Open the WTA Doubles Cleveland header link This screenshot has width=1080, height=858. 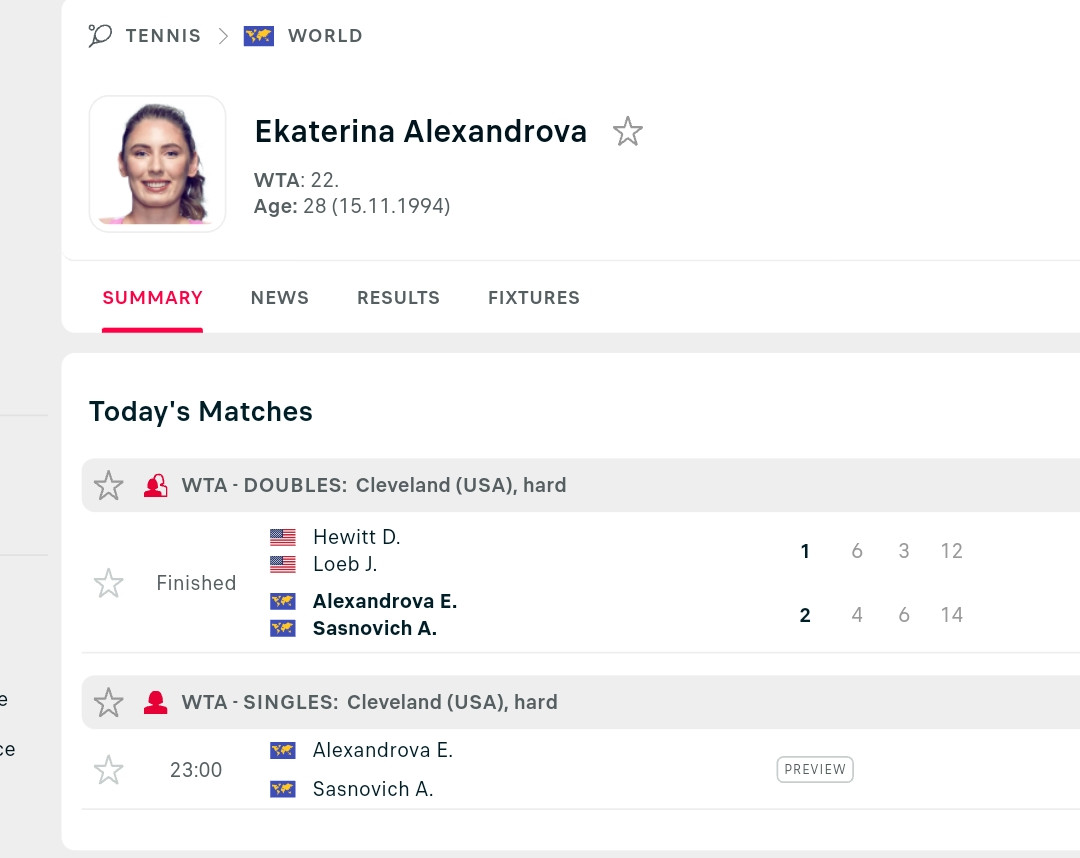pyautogui.click(x=374, y=485)
